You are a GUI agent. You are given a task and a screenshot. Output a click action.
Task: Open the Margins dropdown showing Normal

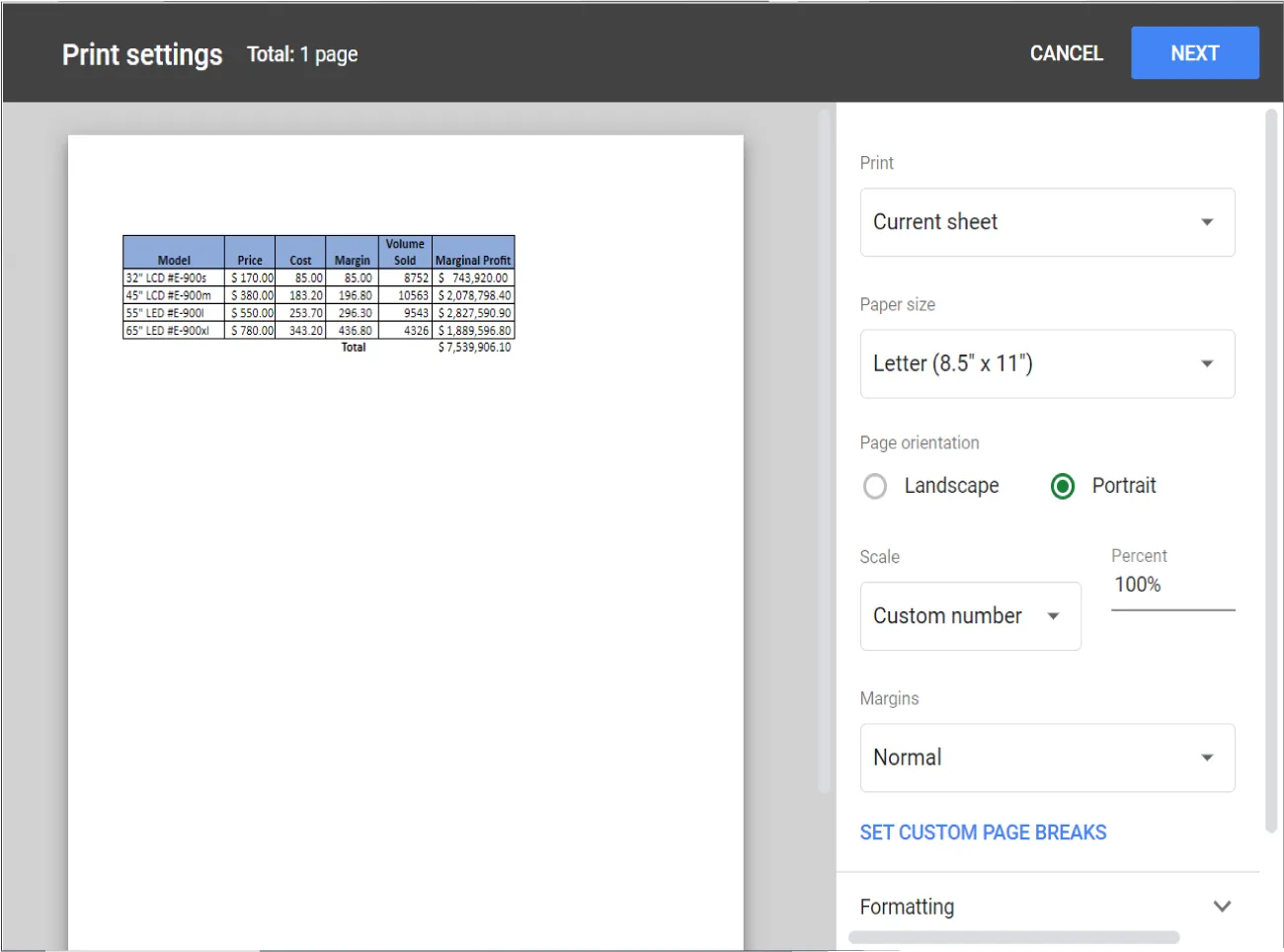(1047, 757)
